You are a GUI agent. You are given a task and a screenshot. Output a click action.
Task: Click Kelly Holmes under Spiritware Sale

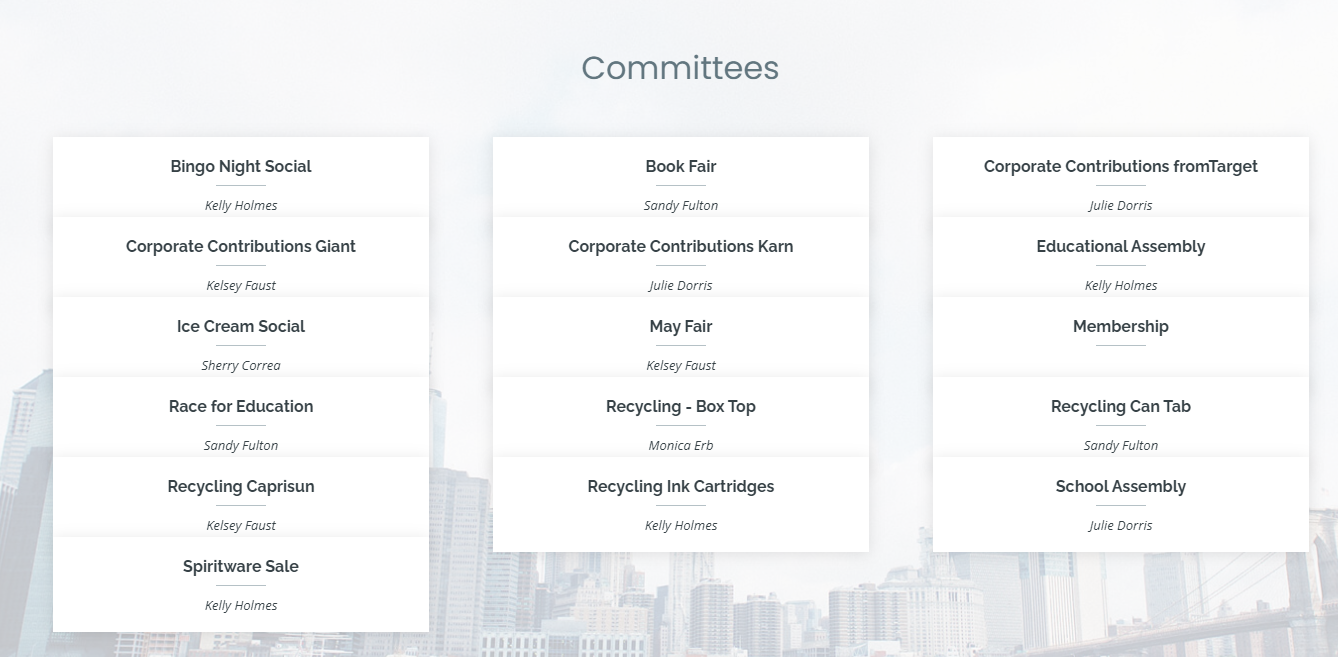point(241,605)
